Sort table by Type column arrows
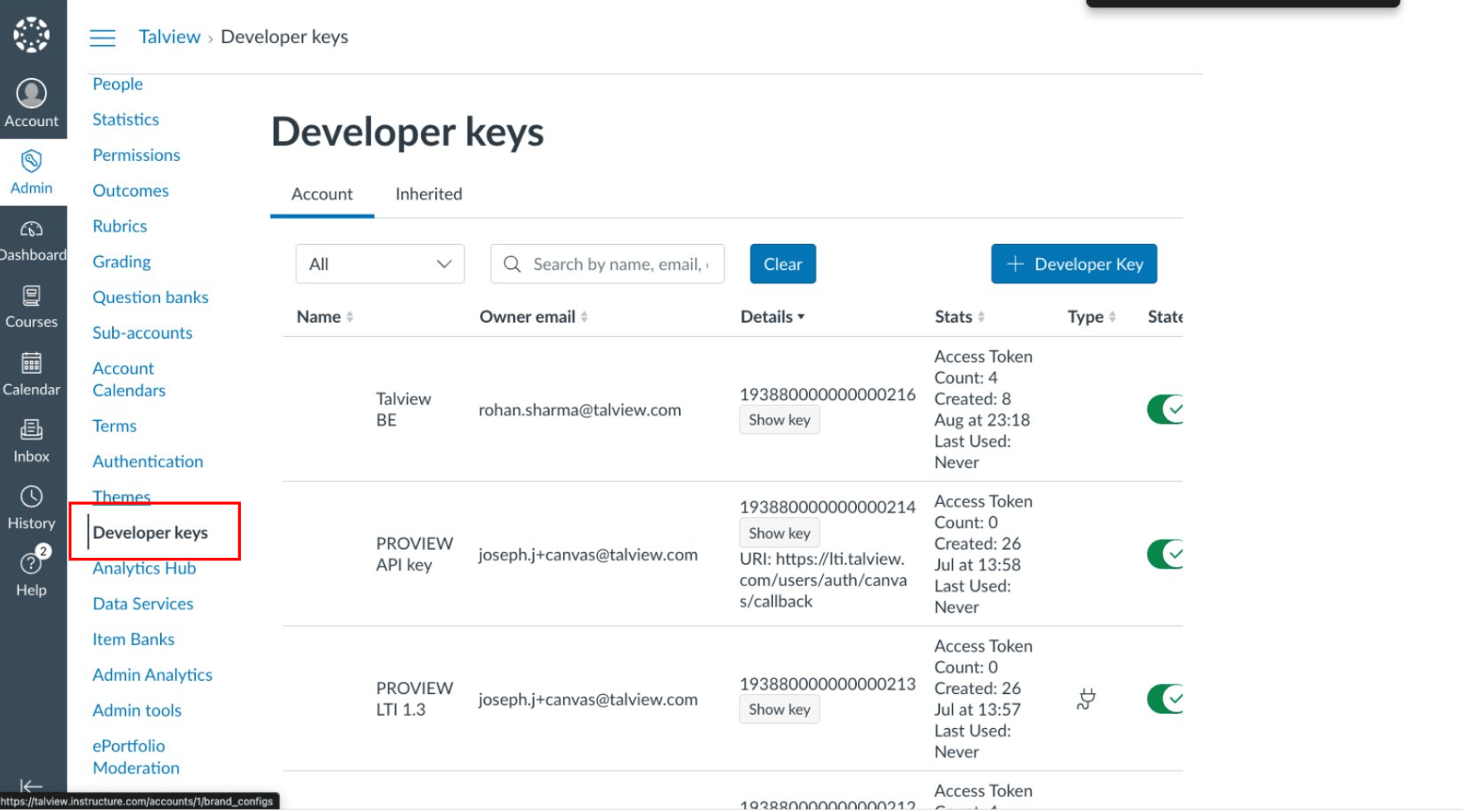This screenshot has width=1463, height=812. pyautogui.click(x=1113, y=317)
